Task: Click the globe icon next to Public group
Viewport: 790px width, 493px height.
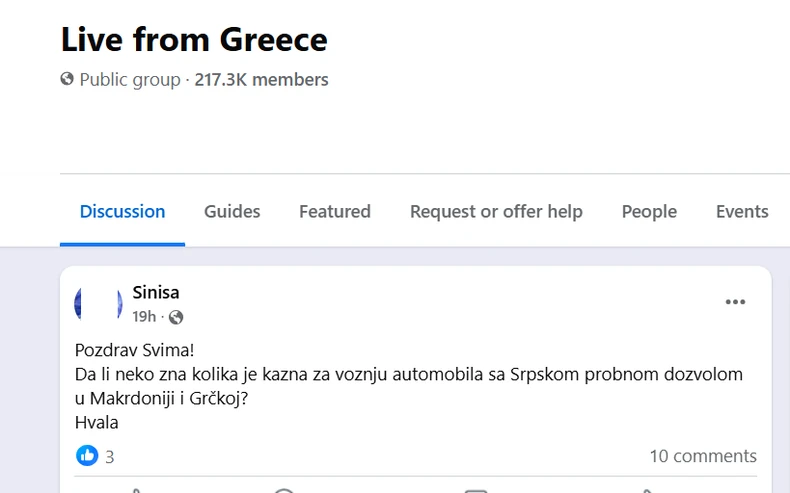Action: [x=67, y=79]
